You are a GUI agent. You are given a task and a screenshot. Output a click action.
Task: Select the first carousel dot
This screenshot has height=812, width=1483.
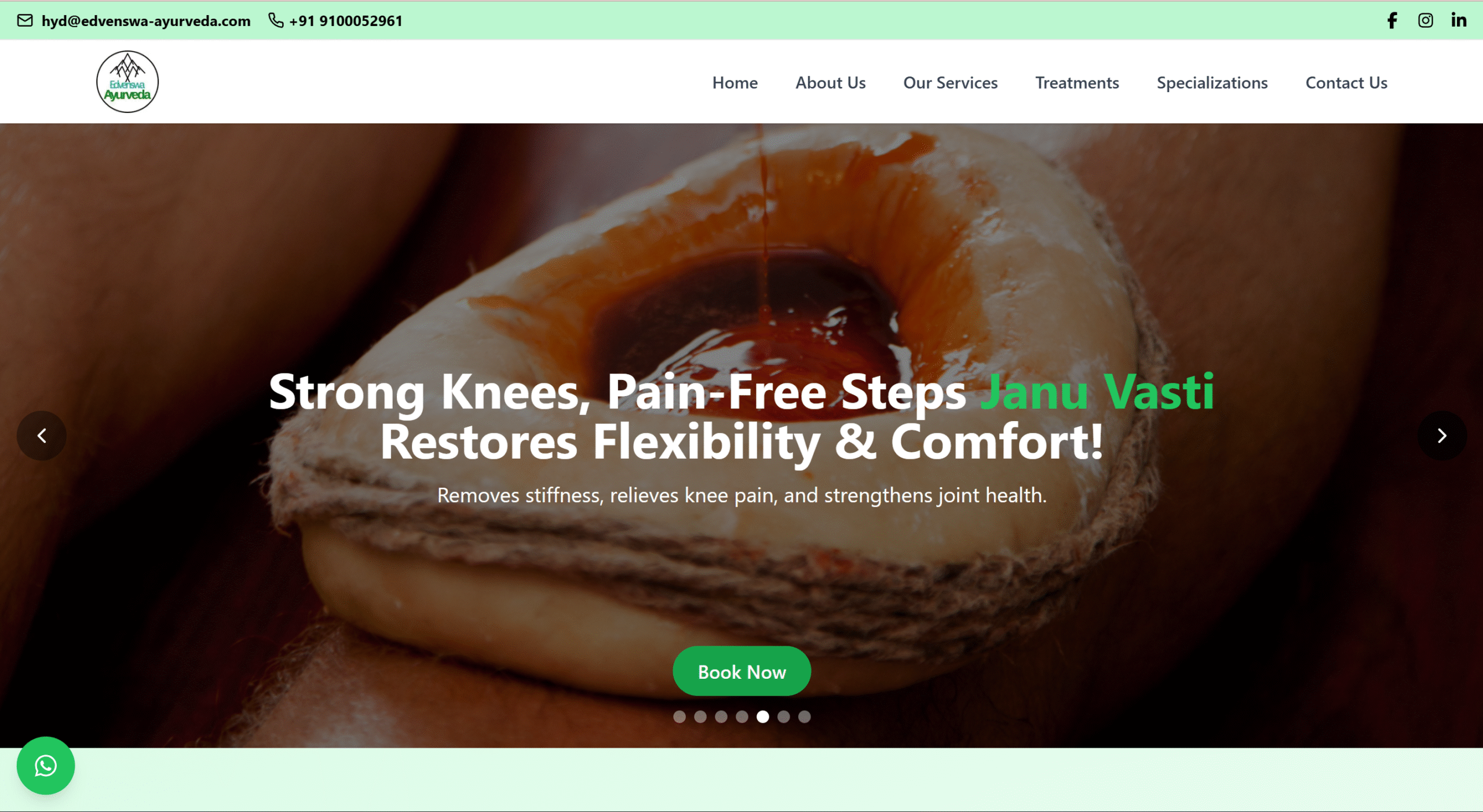pos(680,717)
